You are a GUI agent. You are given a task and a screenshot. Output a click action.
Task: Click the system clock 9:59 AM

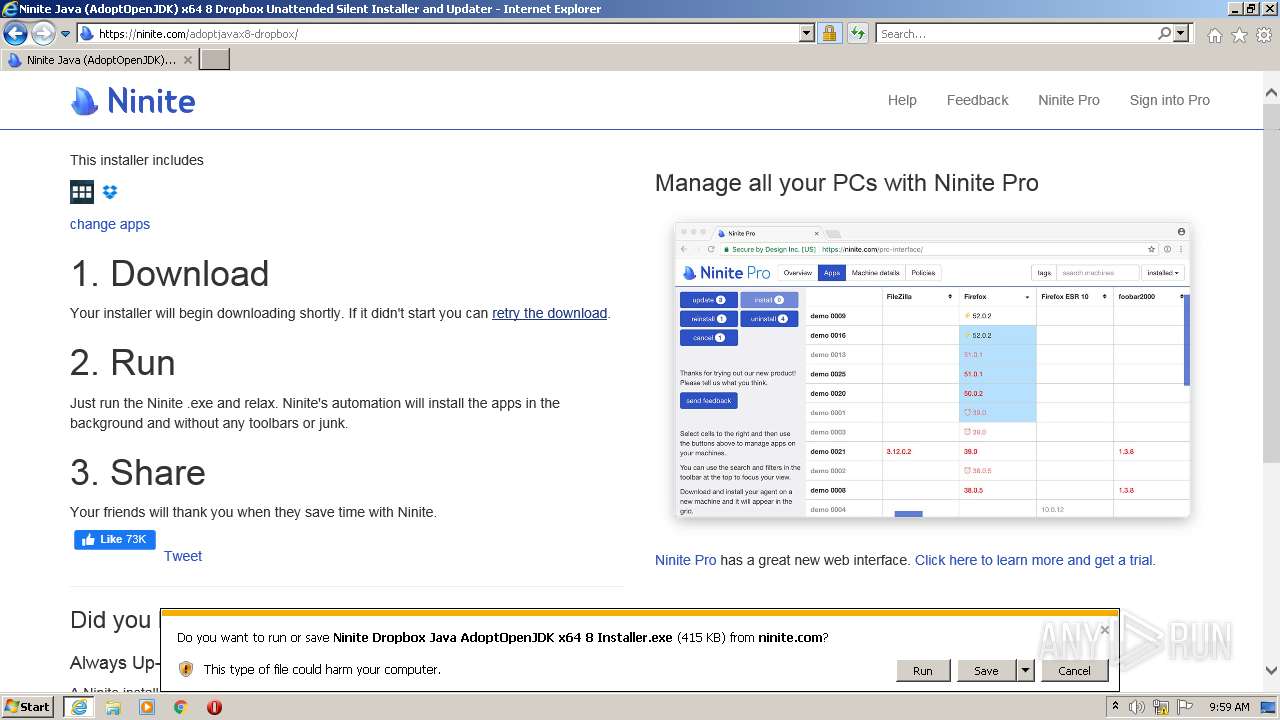[1229, 707]
